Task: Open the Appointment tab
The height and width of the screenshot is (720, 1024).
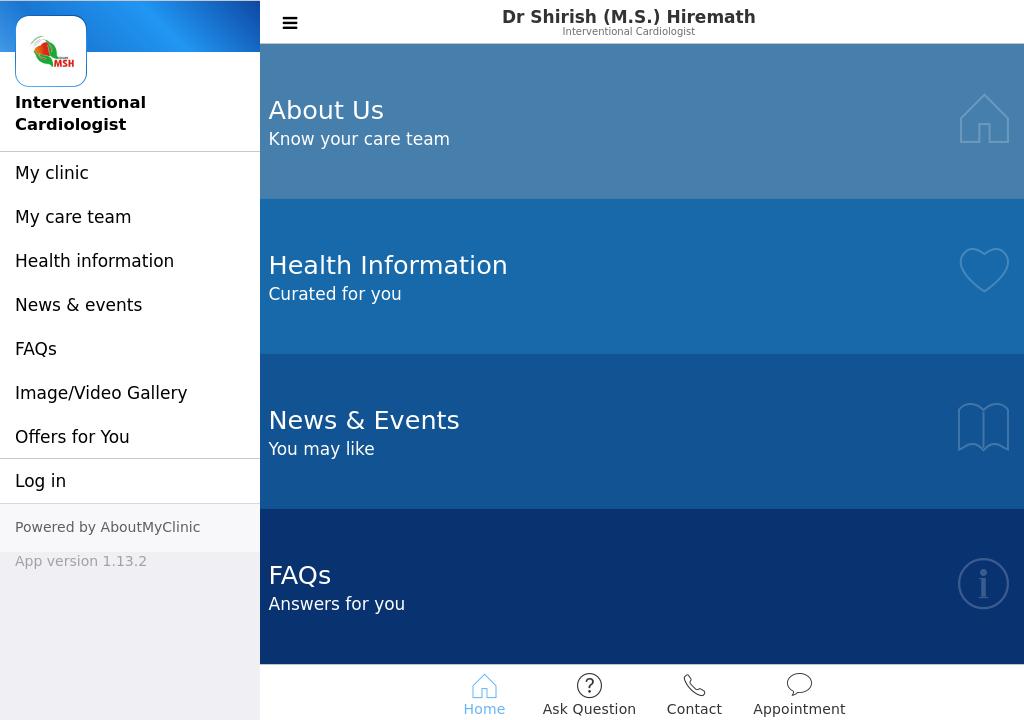Action: (799, 695)
